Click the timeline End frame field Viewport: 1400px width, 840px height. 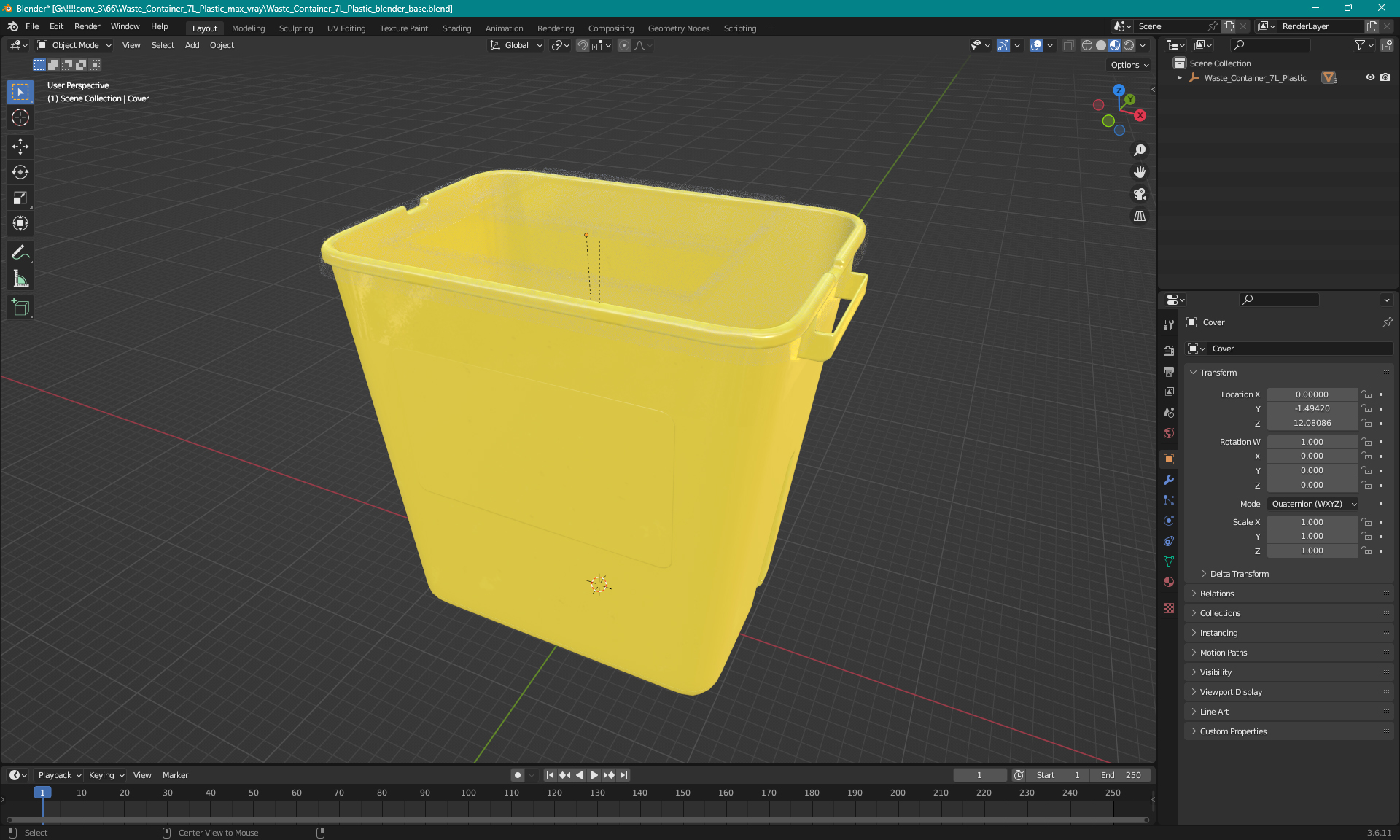[1121, 775]
